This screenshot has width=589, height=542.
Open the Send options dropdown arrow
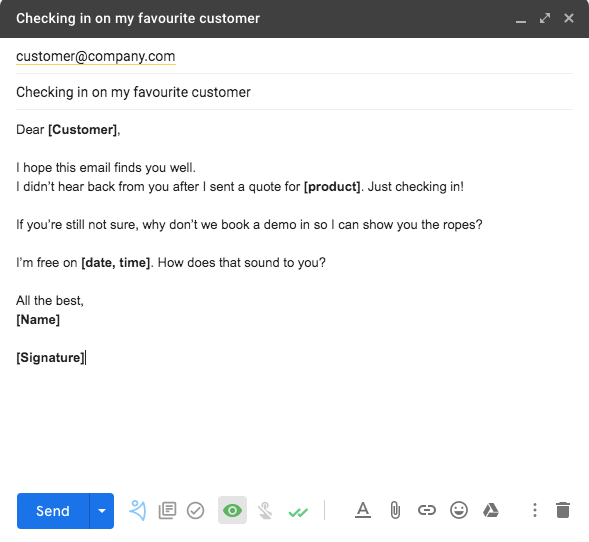[102, 511]
